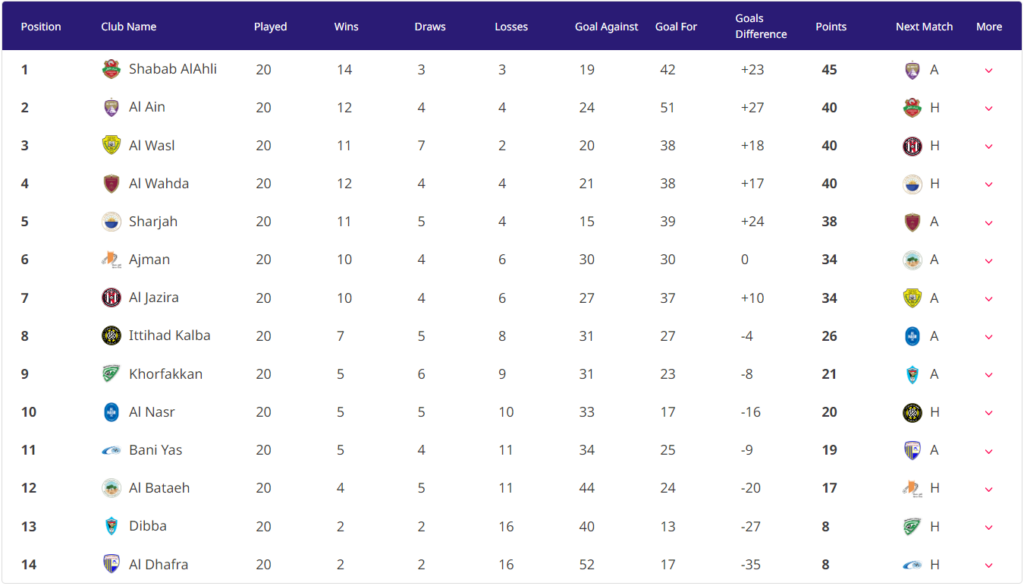Show more details for Khorfakkan
The image size is (1024, 586).
coord(989,375)
